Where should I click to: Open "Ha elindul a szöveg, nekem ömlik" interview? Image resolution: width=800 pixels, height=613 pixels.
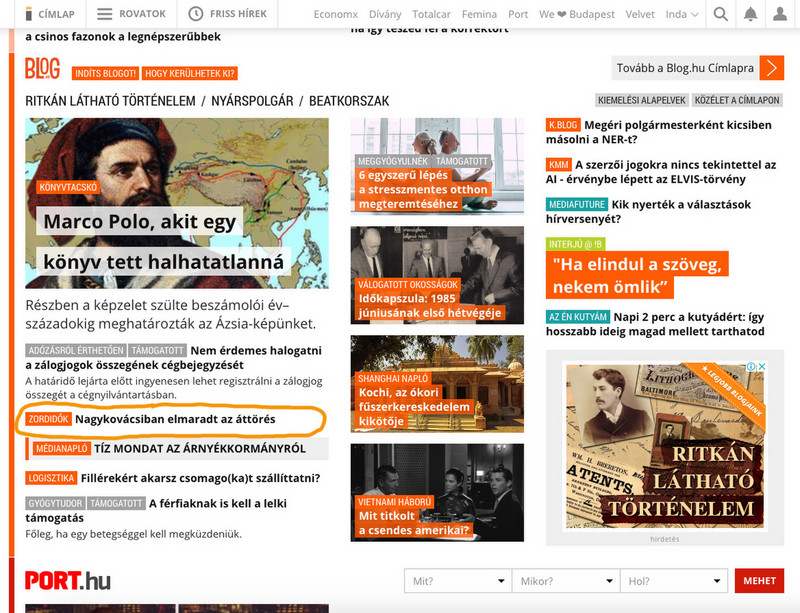637,275
